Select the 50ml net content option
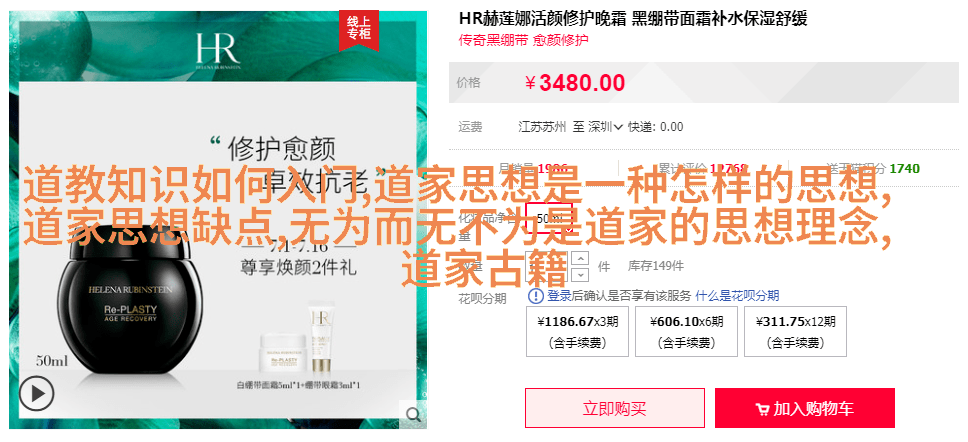The image size is (968, 442). [549, 218]
